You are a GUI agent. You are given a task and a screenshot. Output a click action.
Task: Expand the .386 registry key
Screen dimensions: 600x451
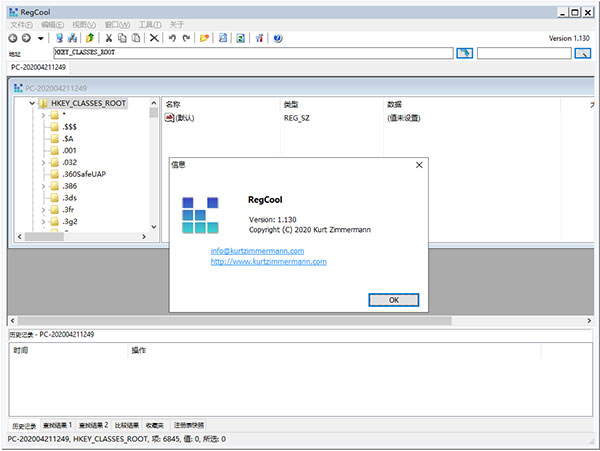(x=43, y=186)
